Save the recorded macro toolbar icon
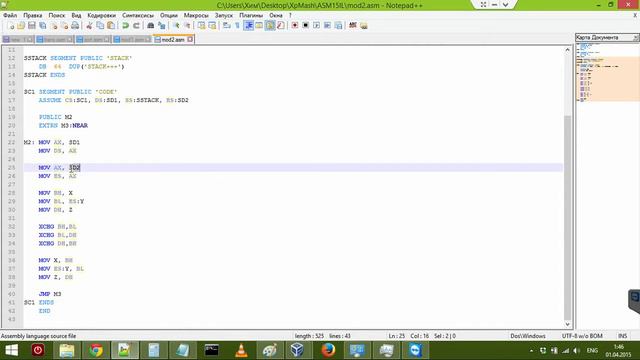 tap(338, 25)
